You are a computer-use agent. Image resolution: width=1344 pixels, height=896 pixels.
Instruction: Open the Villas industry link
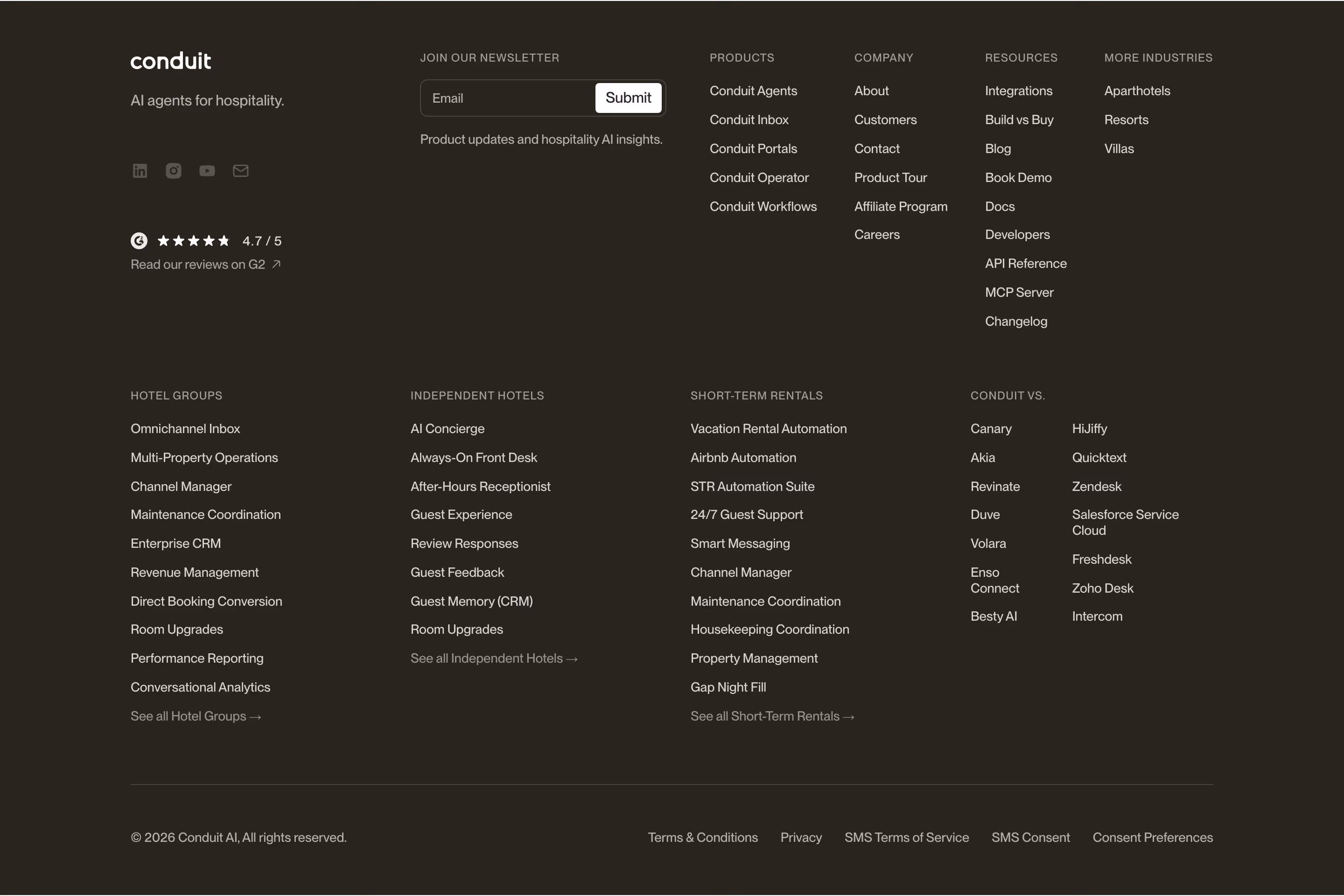tap(1119, 149)
